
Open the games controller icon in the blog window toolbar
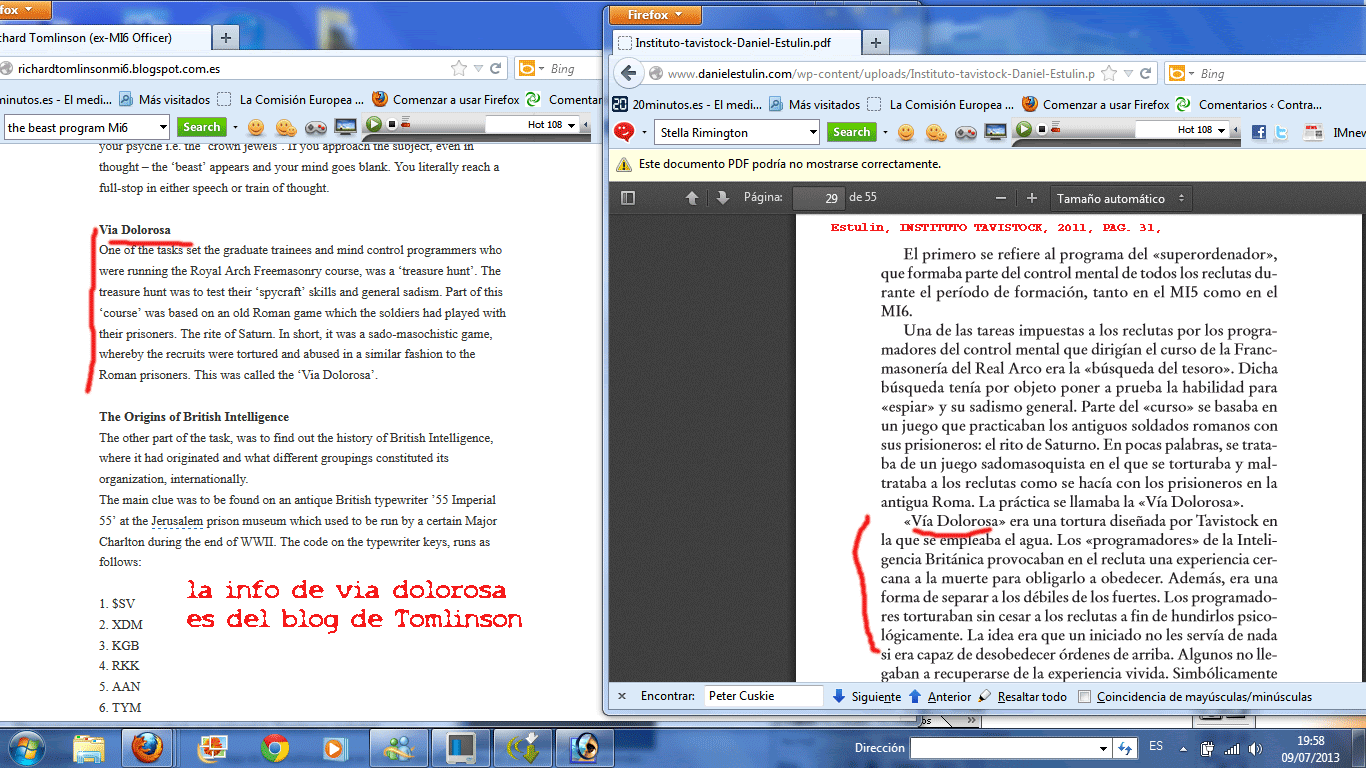coord(315,127)
